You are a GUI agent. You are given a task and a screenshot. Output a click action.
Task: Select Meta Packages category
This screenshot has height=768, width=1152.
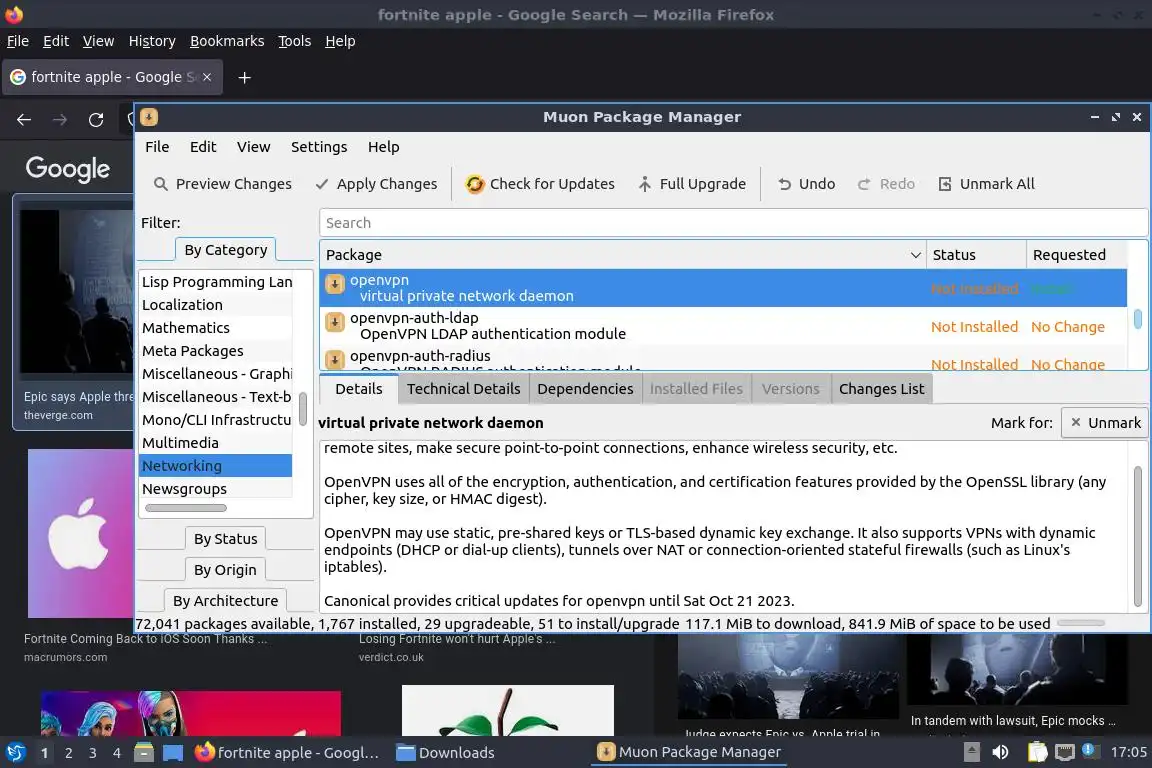(x=215, y=351)
